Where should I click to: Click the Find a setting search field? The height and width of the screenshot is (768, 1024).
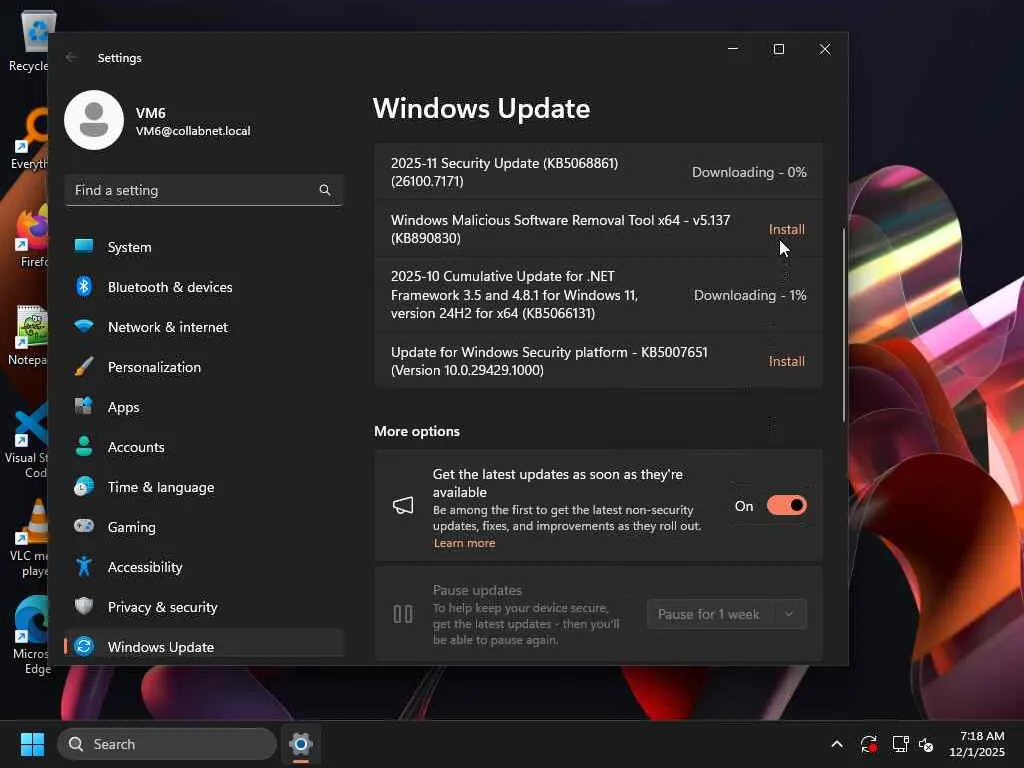[x=204, y=190]
